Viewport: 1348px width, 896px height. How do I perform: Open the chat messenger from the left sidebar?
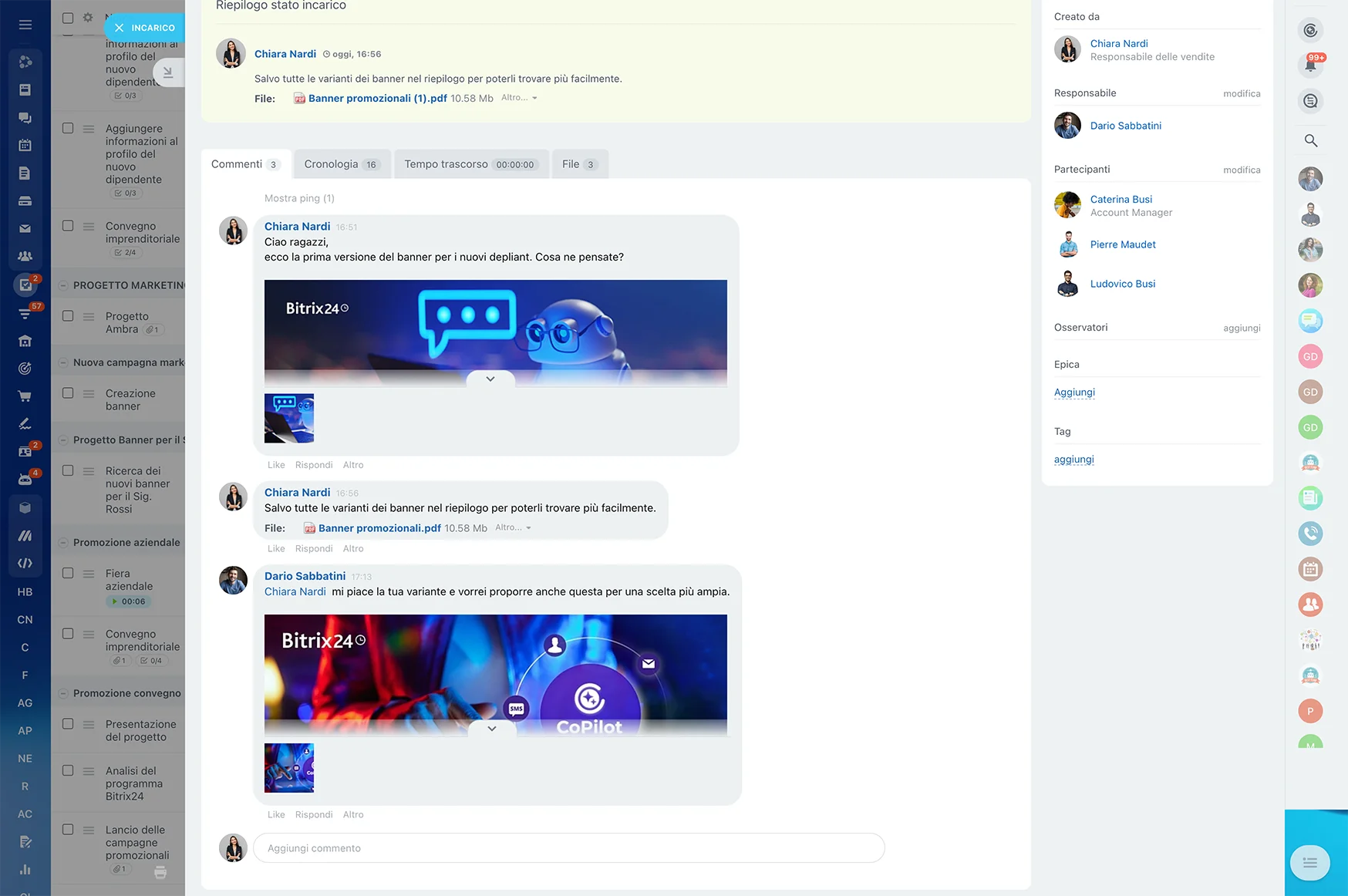(x=25, y=118)
